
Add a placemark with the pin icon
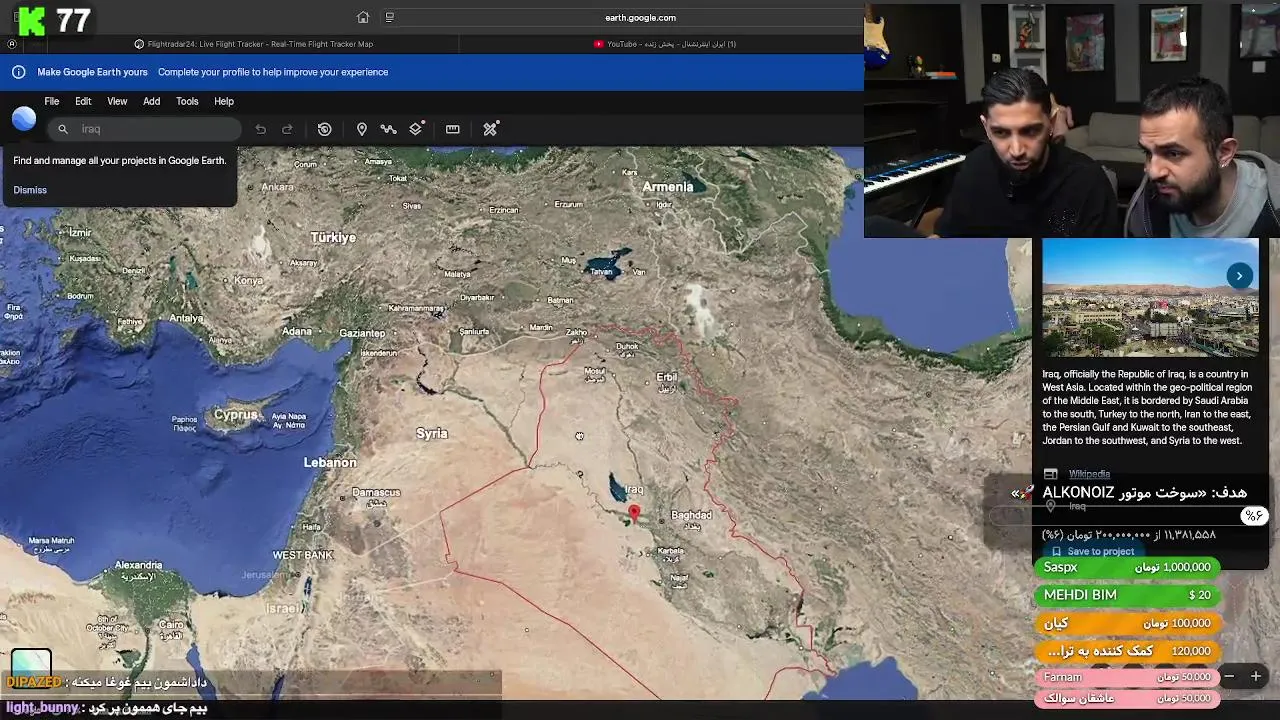point(362,129)
